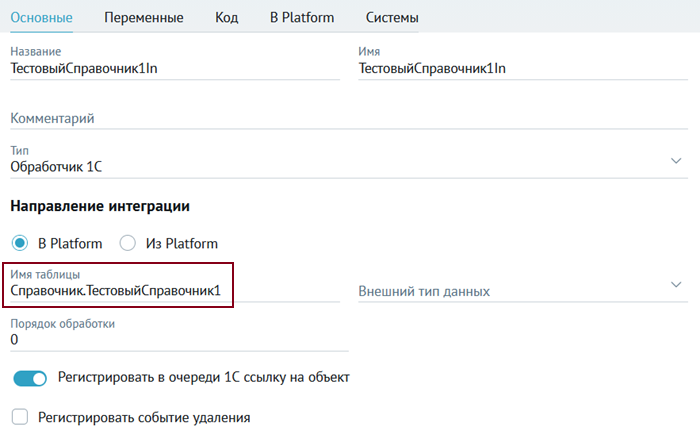Select the В Platform radio button
Screen dimensions: 700x442
click(x=20, y=243)
